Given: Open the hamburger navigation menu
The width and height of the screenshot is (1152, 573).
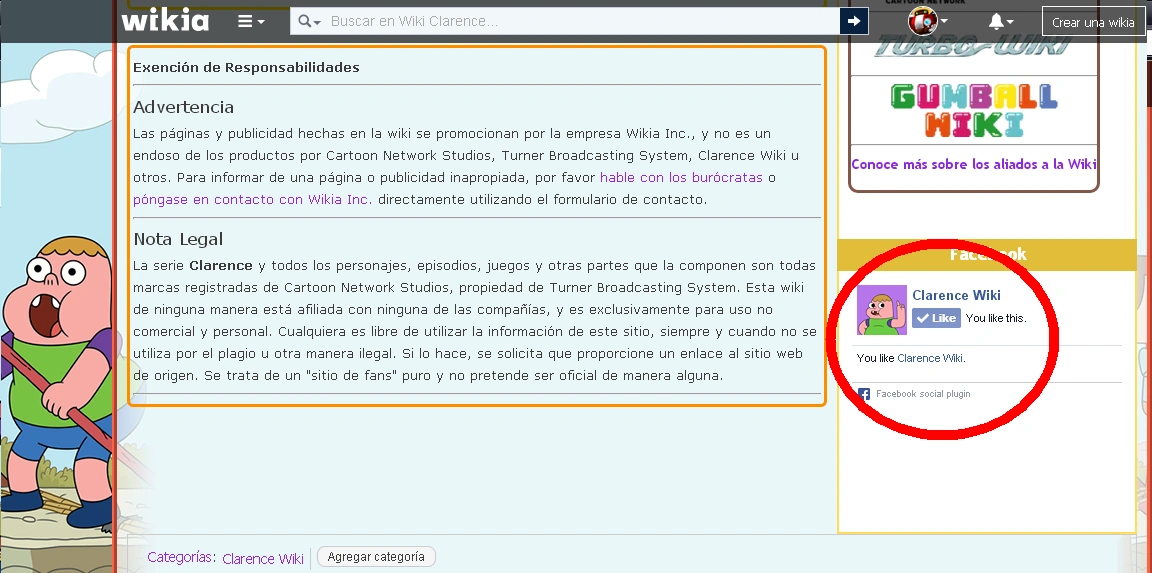Looking at the screenshot, I should [x=251, y=21].
